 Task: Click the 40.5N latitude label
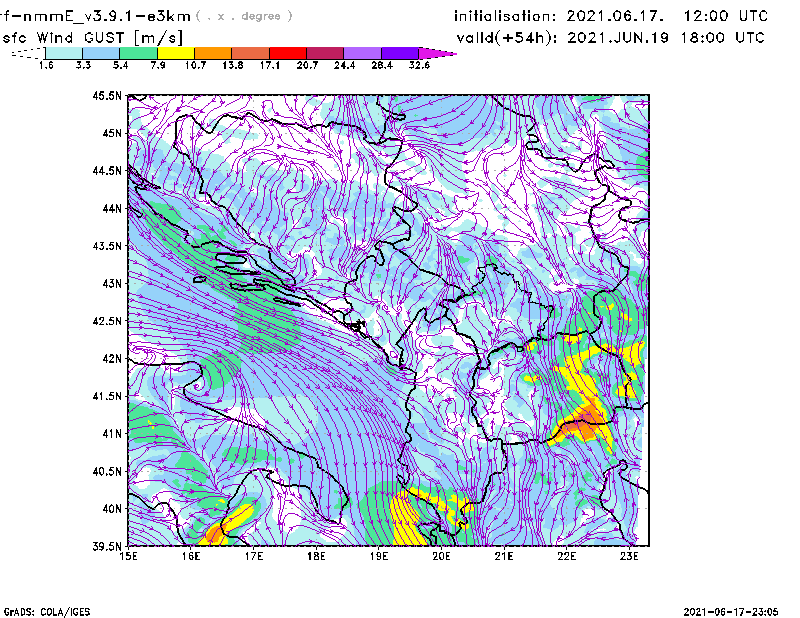point(107,472)
